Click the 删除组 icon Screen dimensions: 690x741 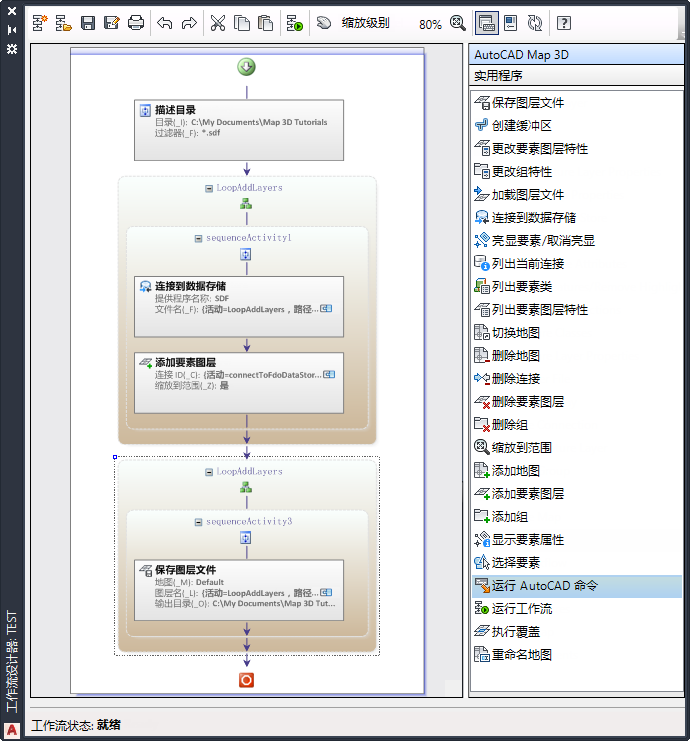[x=482, y=424]
